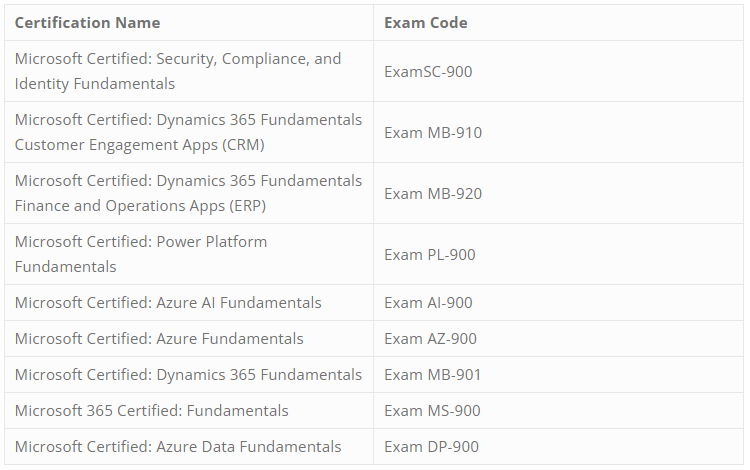Image resolution: width=750 pixels, height=470 pixels.
Task: Click the Certification Name column header
Action: pos(87,23)
